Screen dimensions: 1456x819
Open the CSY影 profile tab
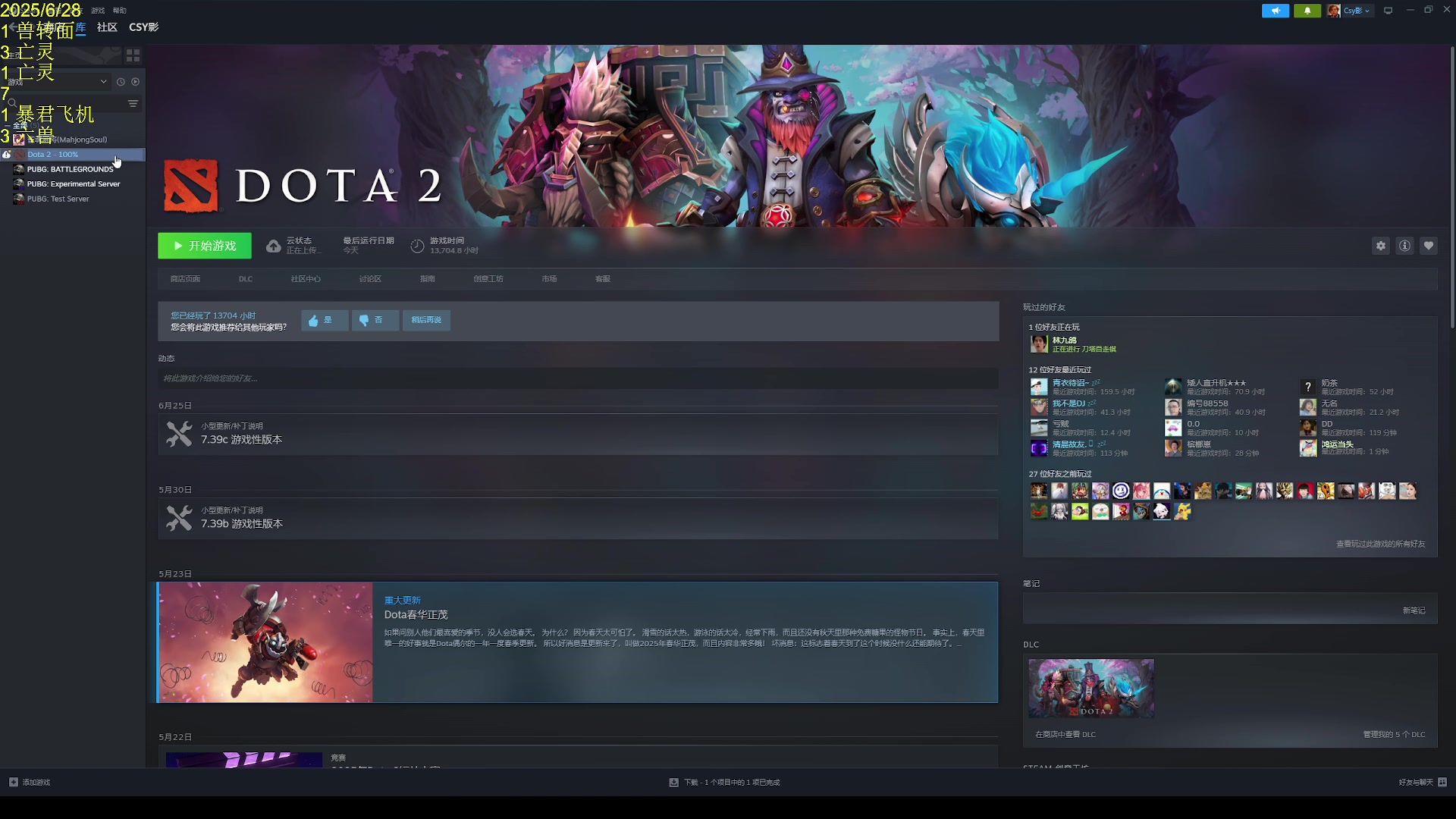click(143, 27)
